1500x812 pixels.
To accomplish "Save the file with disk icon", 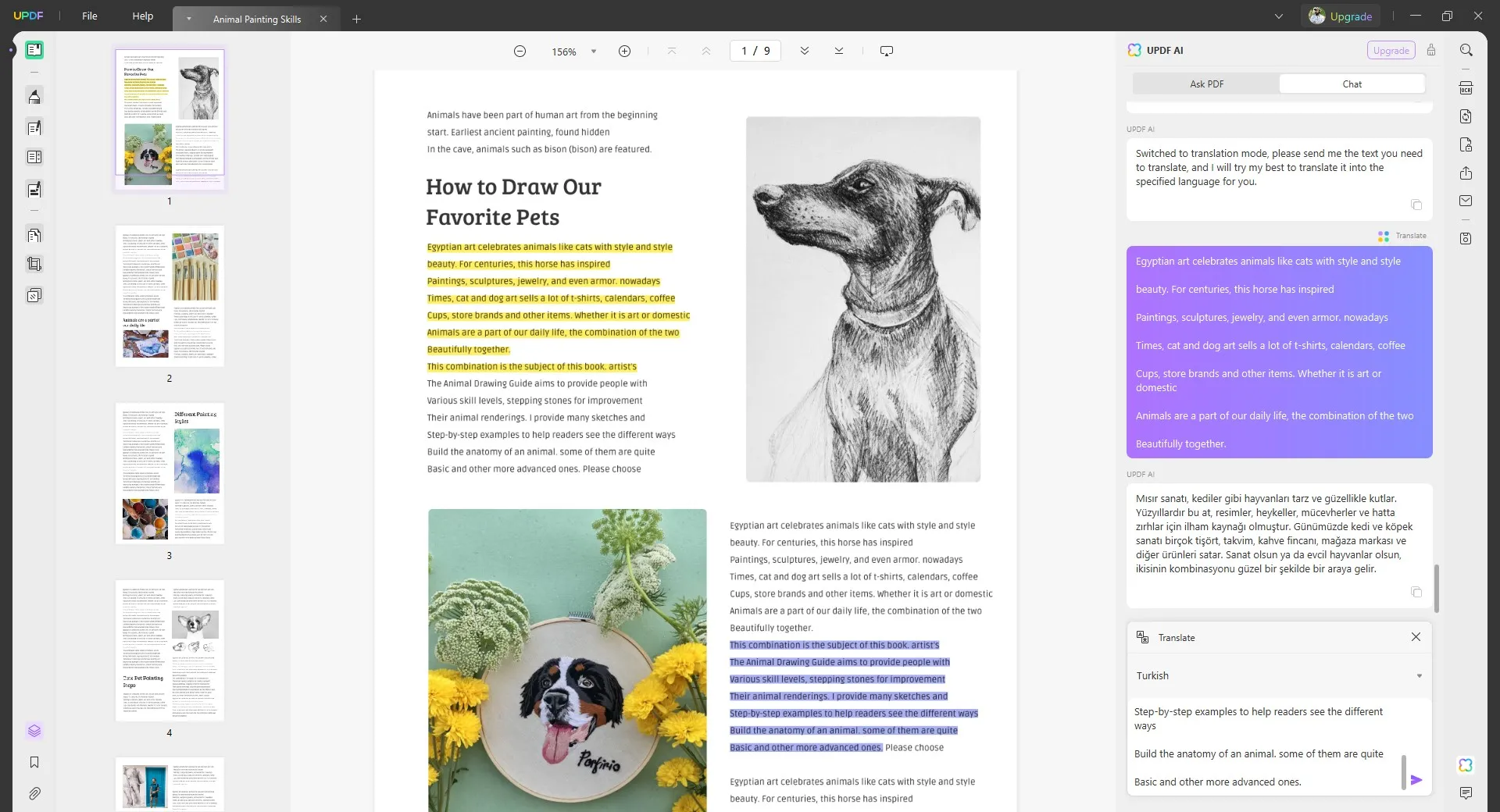I will tap(1466, 238).
